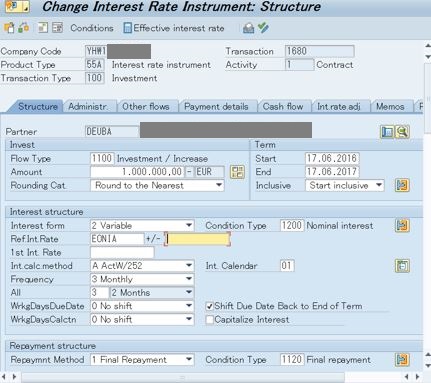Open the Interest form dropdown set to Variable
This screenshot has width=431, height=383.
142,226
